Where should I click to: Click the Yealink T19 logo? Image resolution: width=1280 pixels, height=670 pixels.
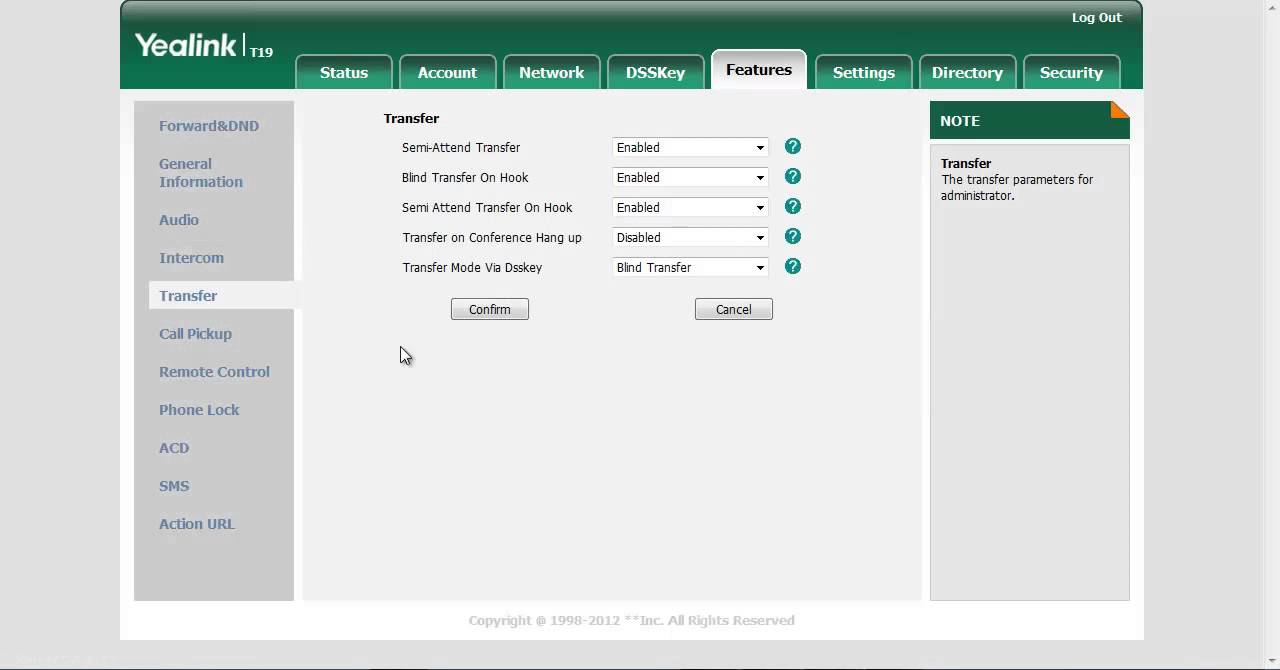point(204,46)
